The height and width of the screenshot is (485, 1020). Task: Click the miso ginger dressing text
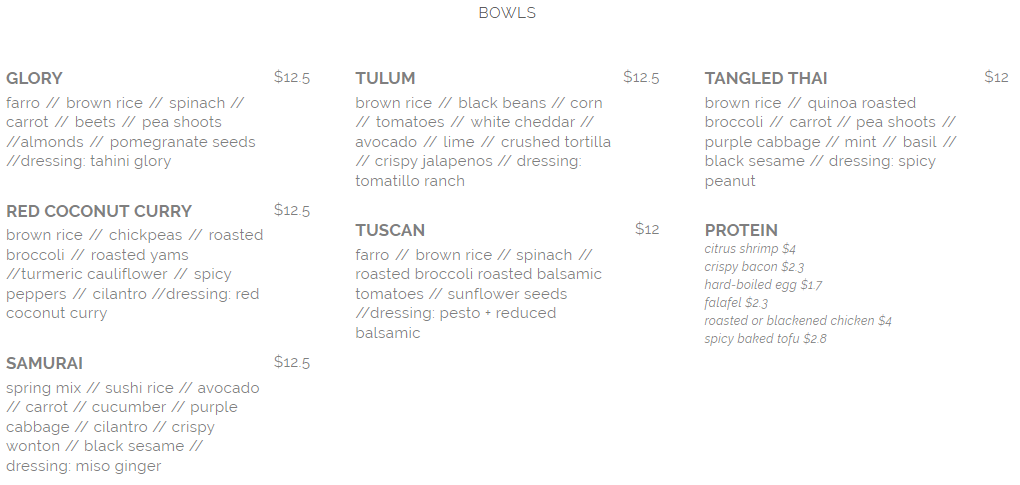[118, 466]
